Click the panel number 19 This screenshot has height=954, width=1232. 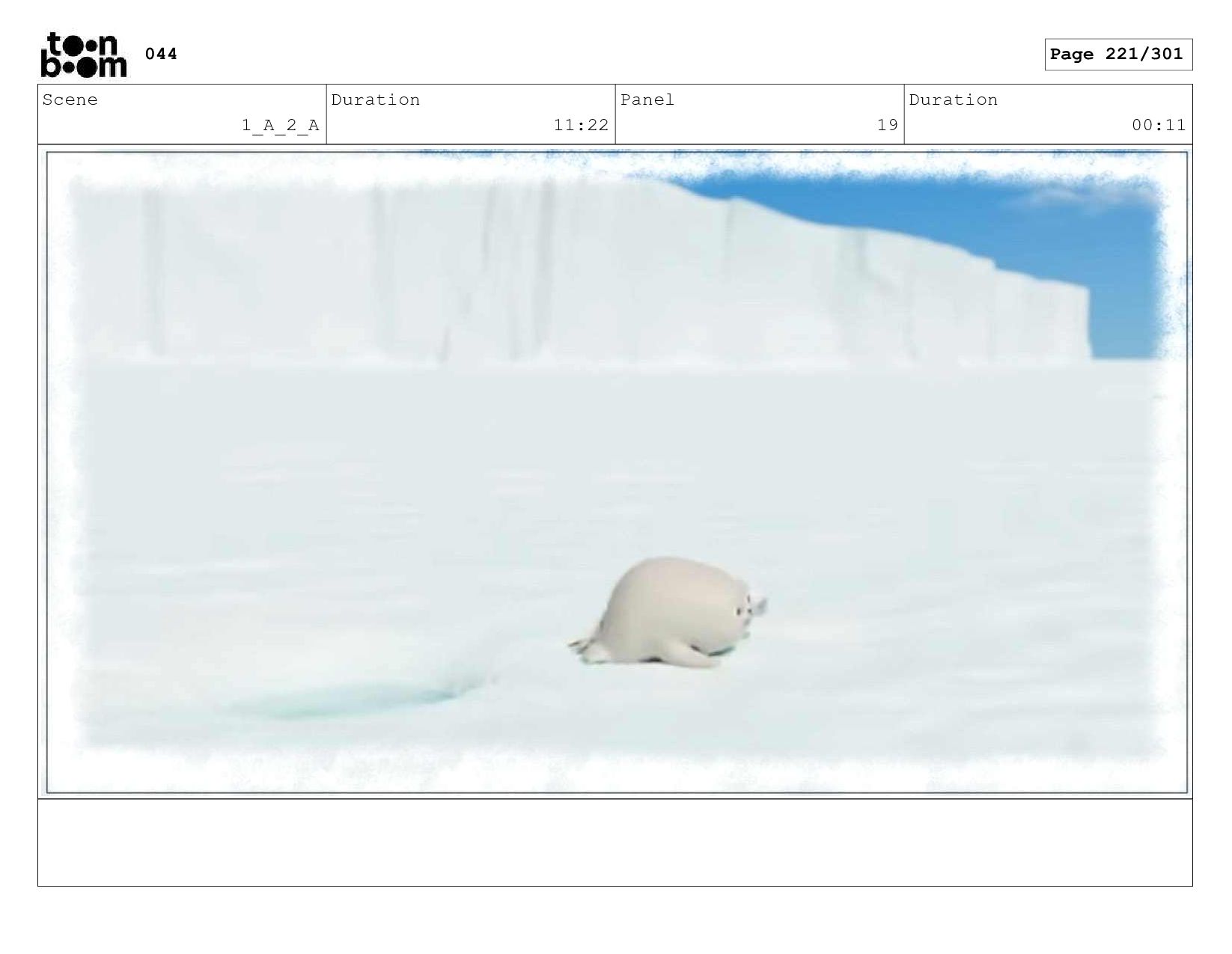coord(887,125)
